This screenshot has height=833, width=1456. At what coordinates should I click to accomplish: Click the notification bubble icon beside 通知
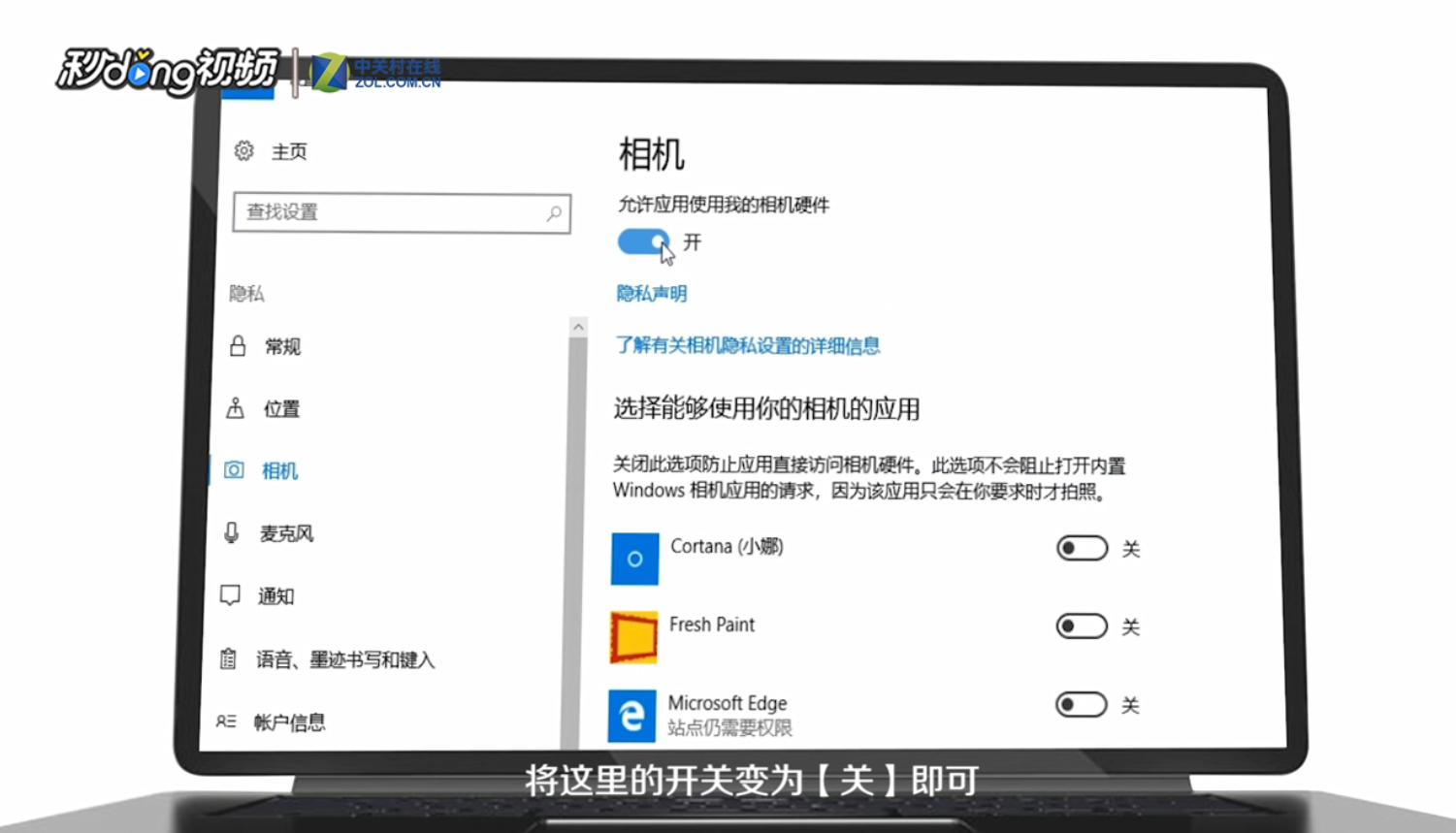click(230, 595)
